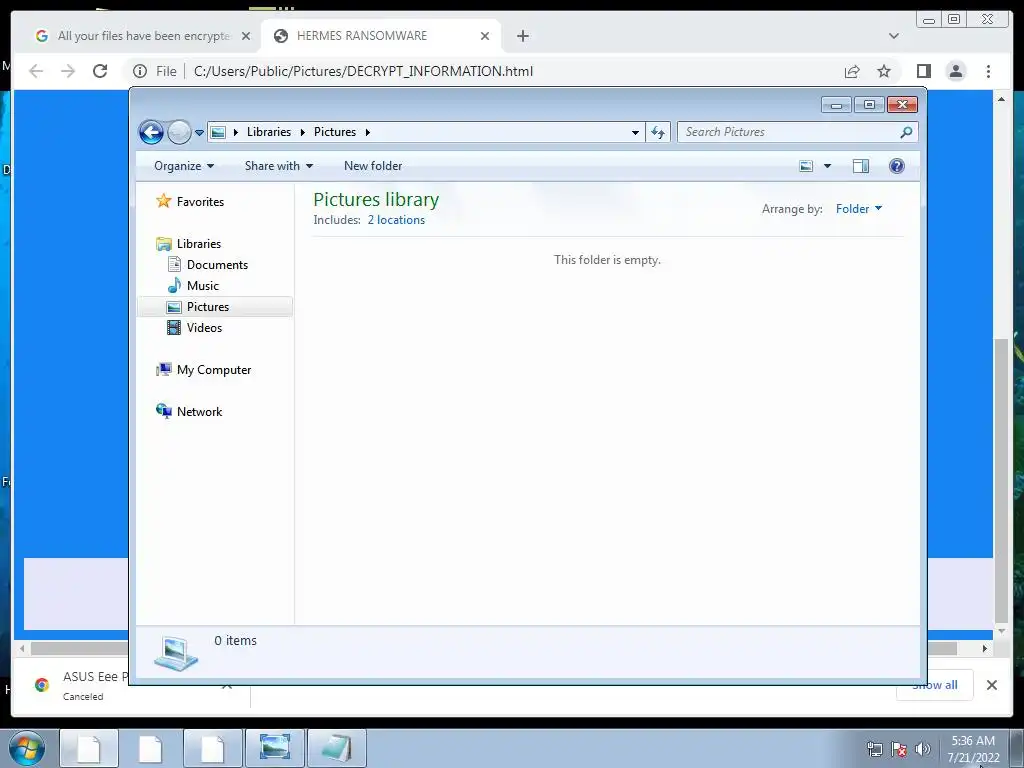Open the Organize menu
This screenshot has height=768, width=1024.
(184, 166)
